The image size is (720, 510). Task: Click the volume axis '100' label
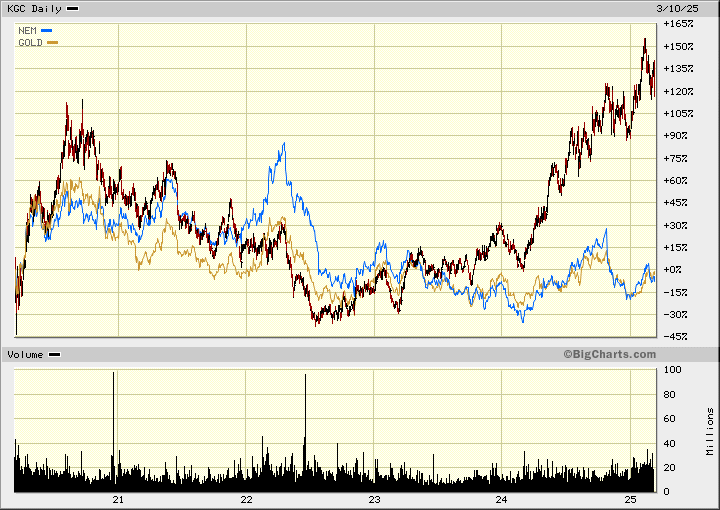[x=673, y=370]
